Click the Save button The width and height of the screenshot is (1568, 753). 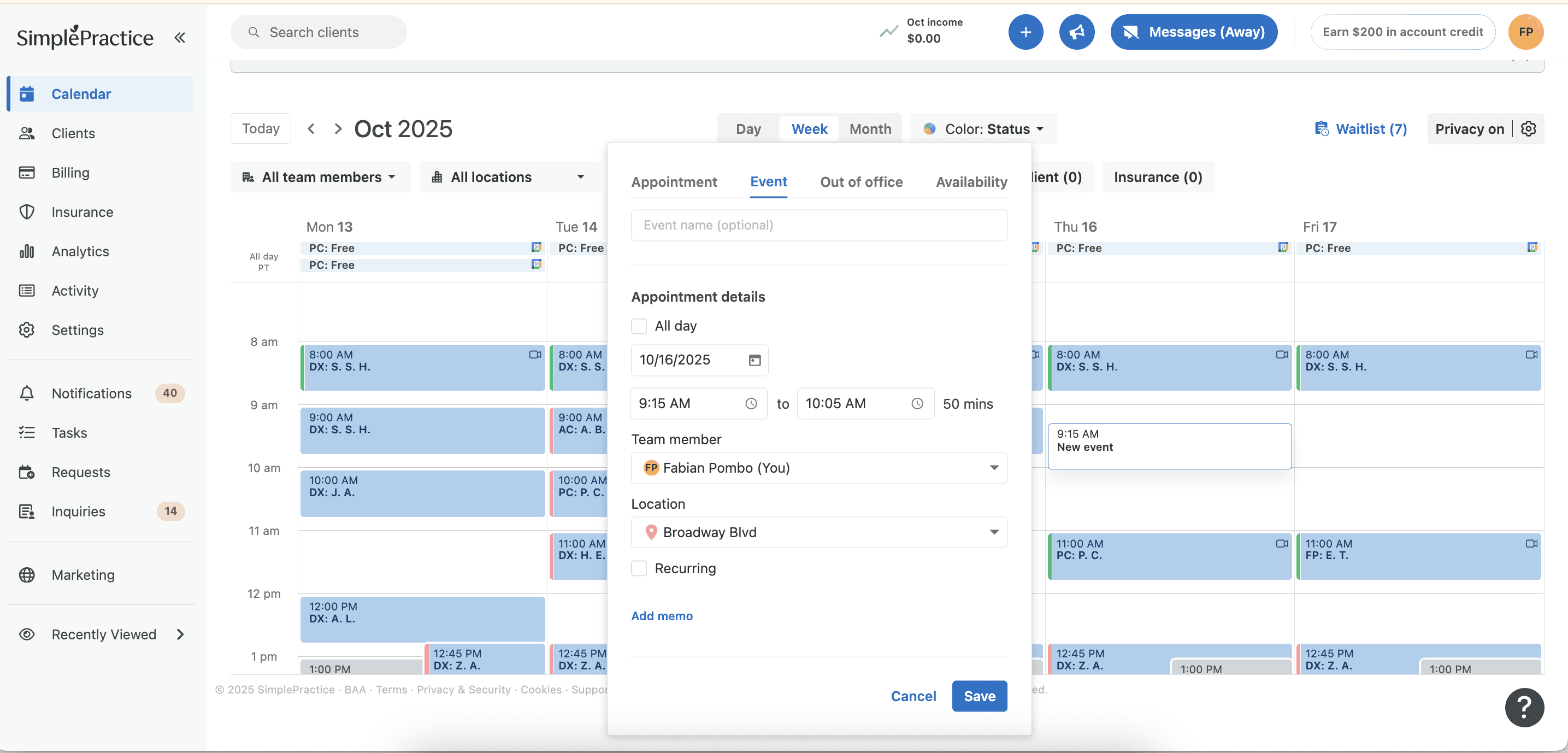[979, 696]
